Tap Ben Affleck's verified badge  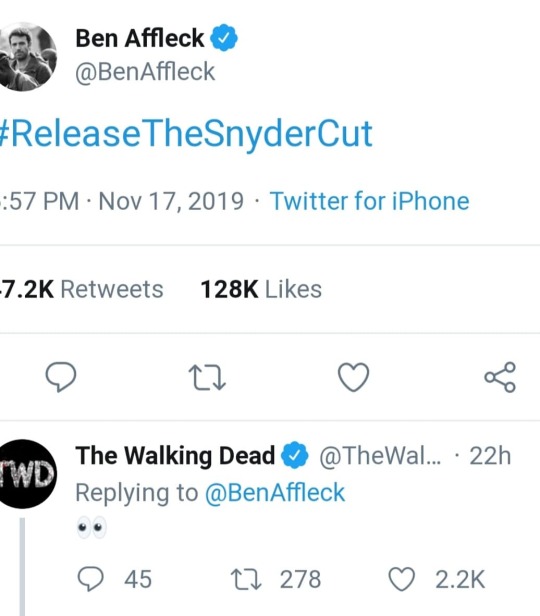click(223, 38)
